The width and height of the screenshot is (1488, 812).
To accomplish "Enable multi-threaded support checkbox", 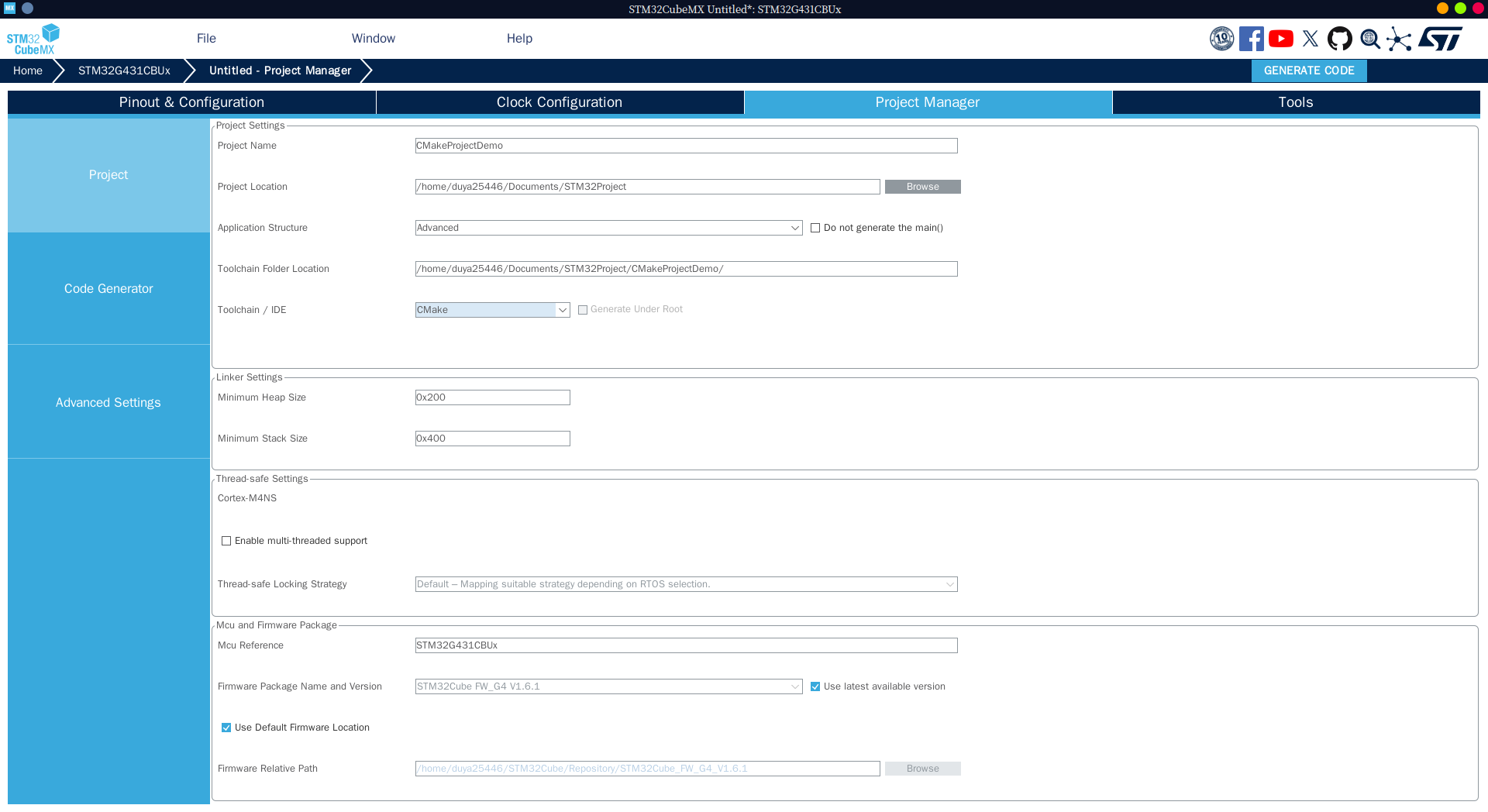I will click(x=226, y=541).
